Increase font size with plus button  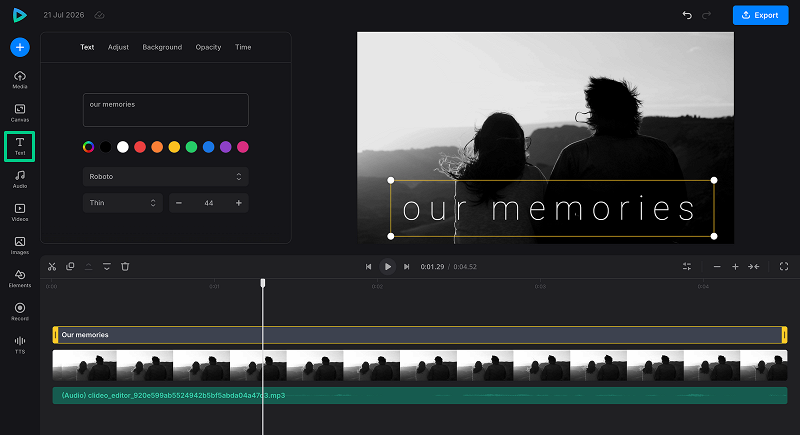[239, 203]
